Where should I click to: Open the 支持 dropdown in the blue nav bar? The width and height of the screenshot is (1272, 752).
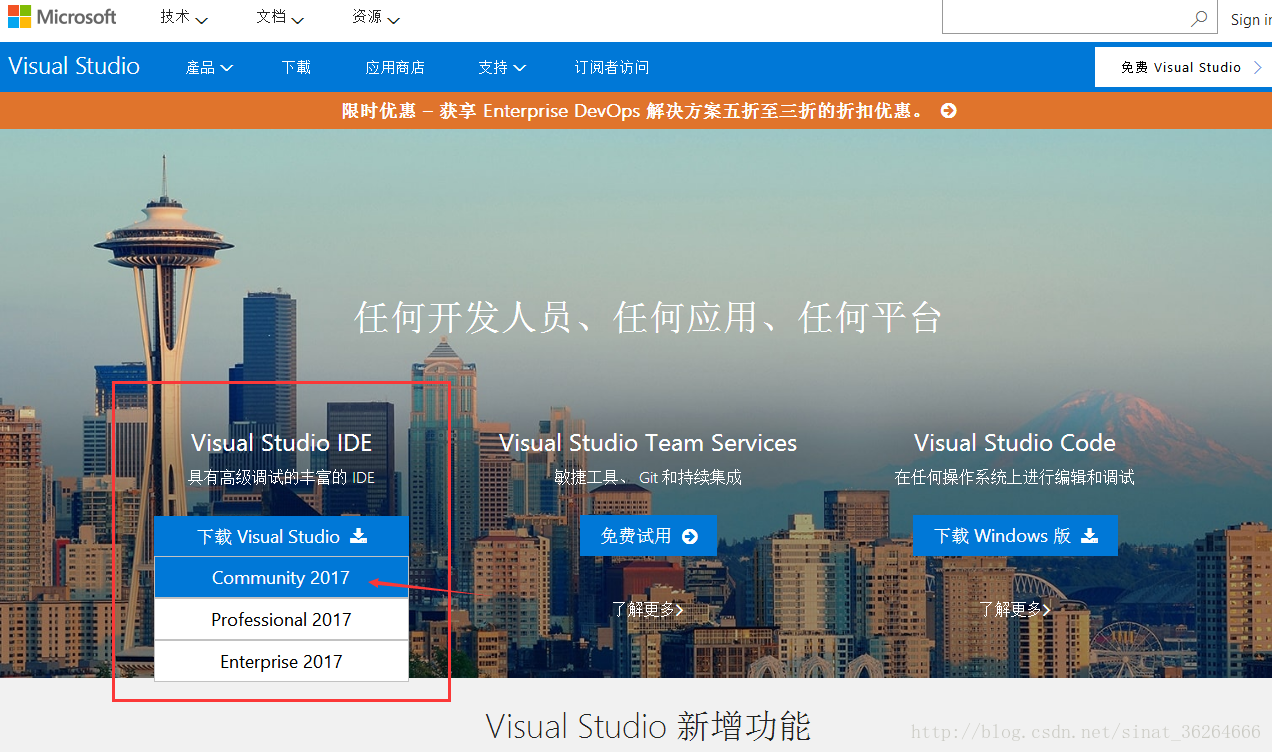tap(501, 67)
